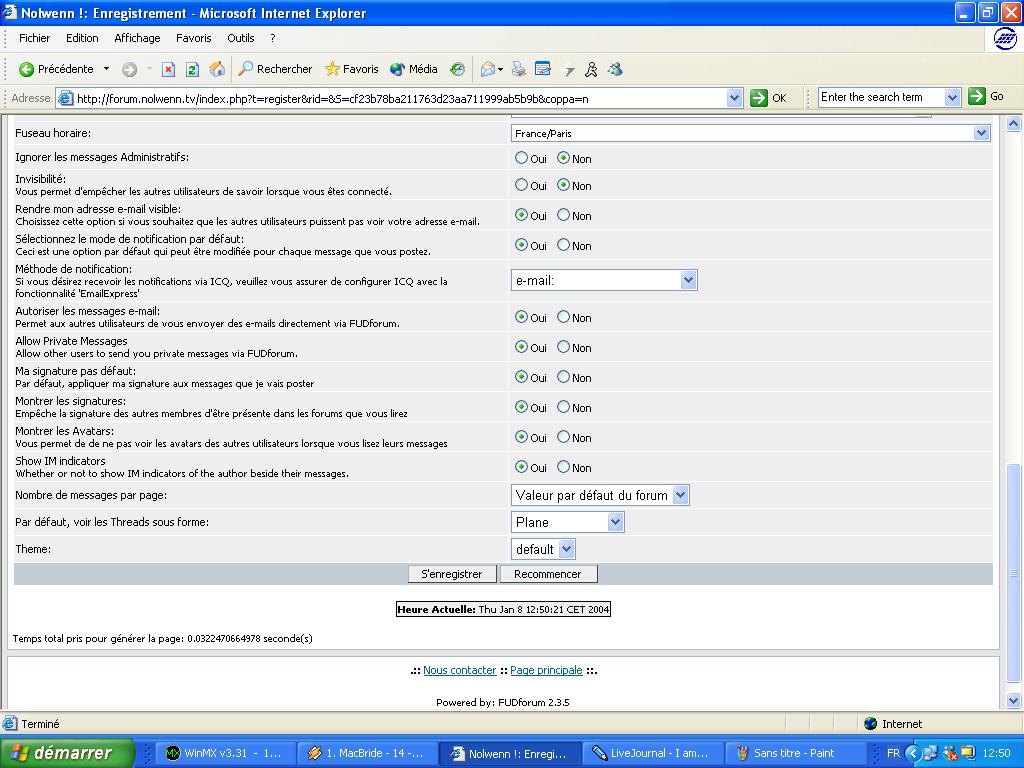1024x768 pixels.
Task: Expand the Méthode de notification dropdown
Action: (x=688, y=281)
